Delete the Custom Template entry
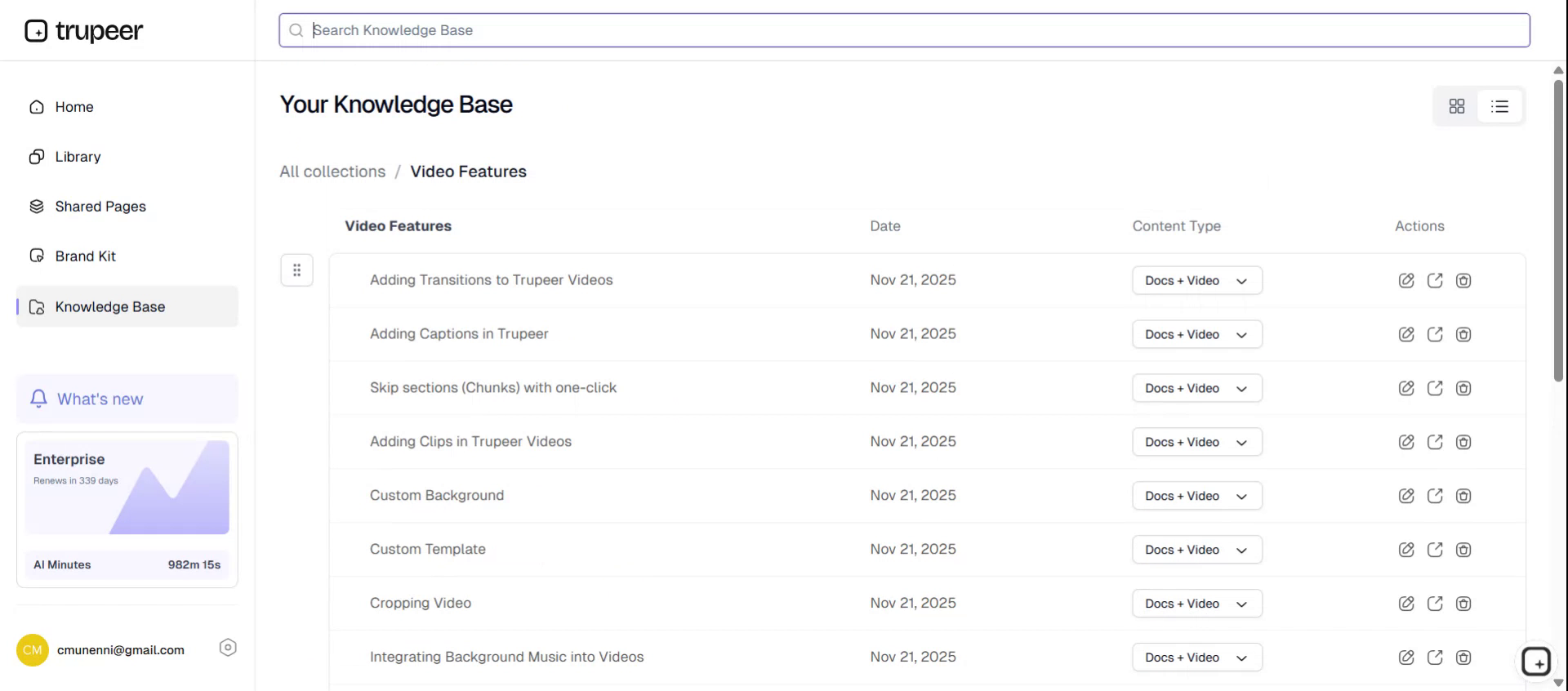 (x=1463, y=550)
